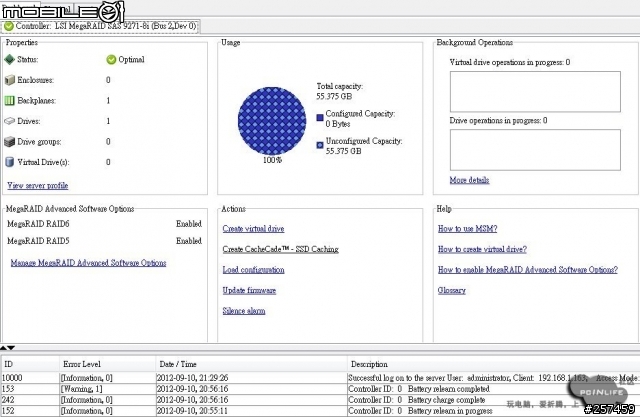Click the Virtual Drive(s) cylinder icon
Viewport: 640px width, 417px height.
10,162
